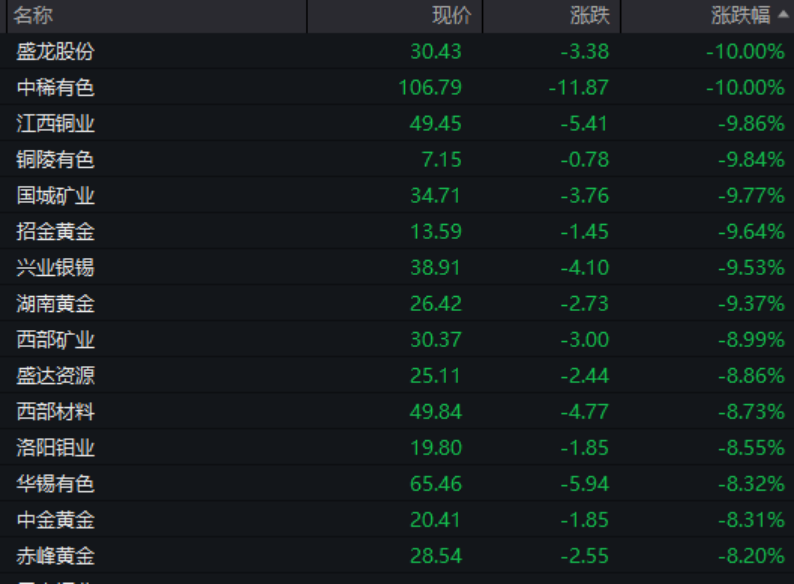
Task: Click the price 28.54 for 赤峰黄金
Action: click(x=435, y=556)
